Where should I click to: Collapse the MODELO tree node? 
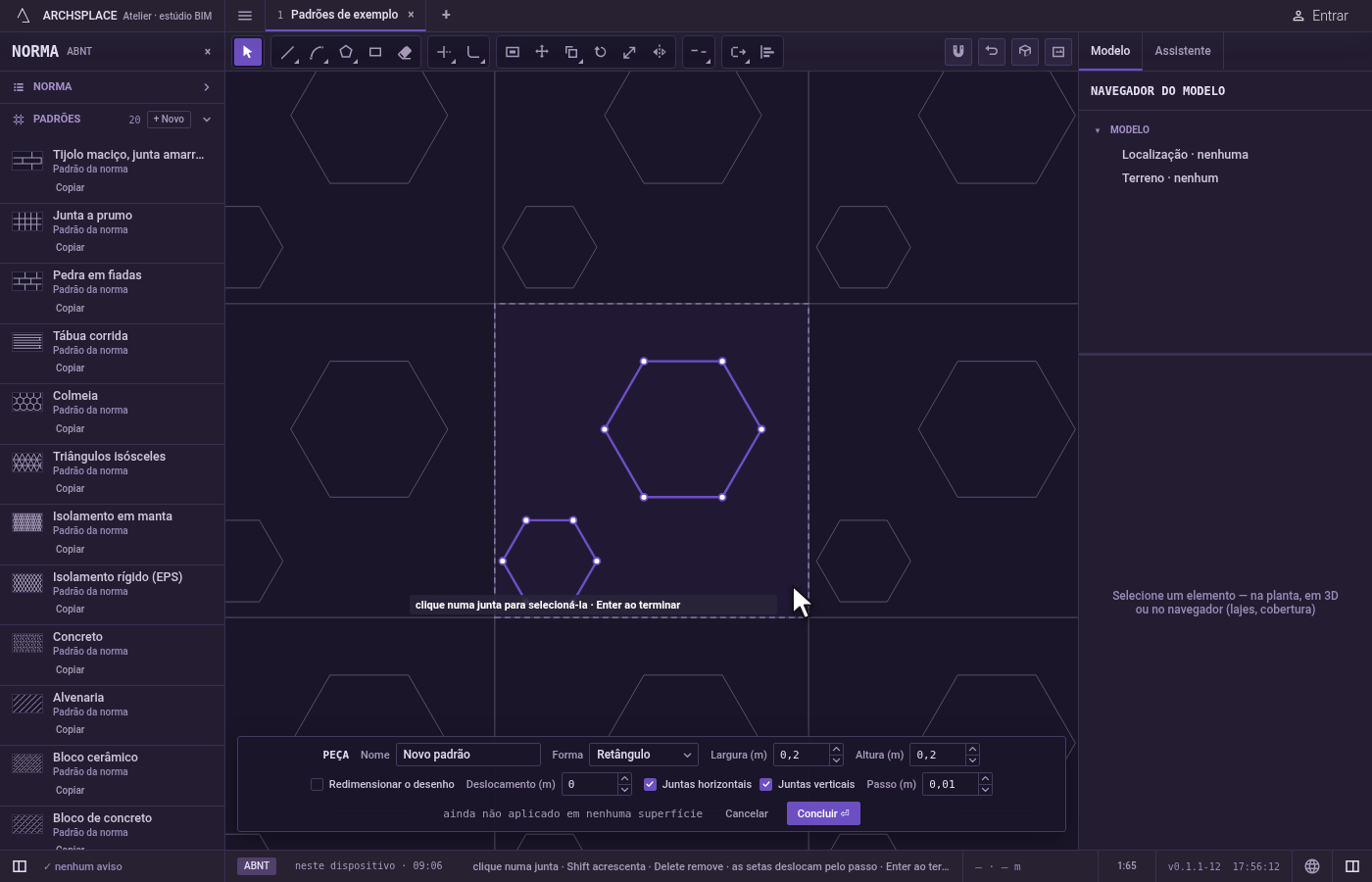coord(1098,129)
